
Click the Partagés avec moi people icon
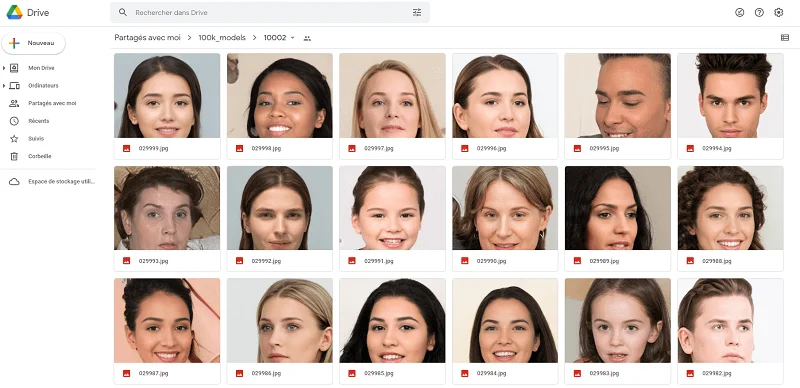(x=14, y=103)
